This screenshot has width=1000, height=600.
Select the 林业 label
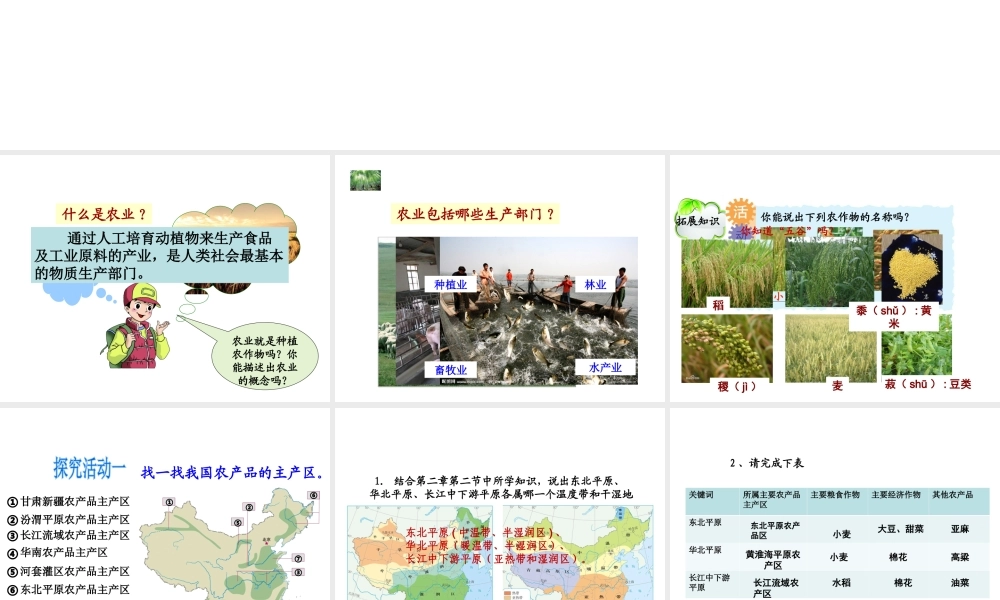[x=596, y=284]
